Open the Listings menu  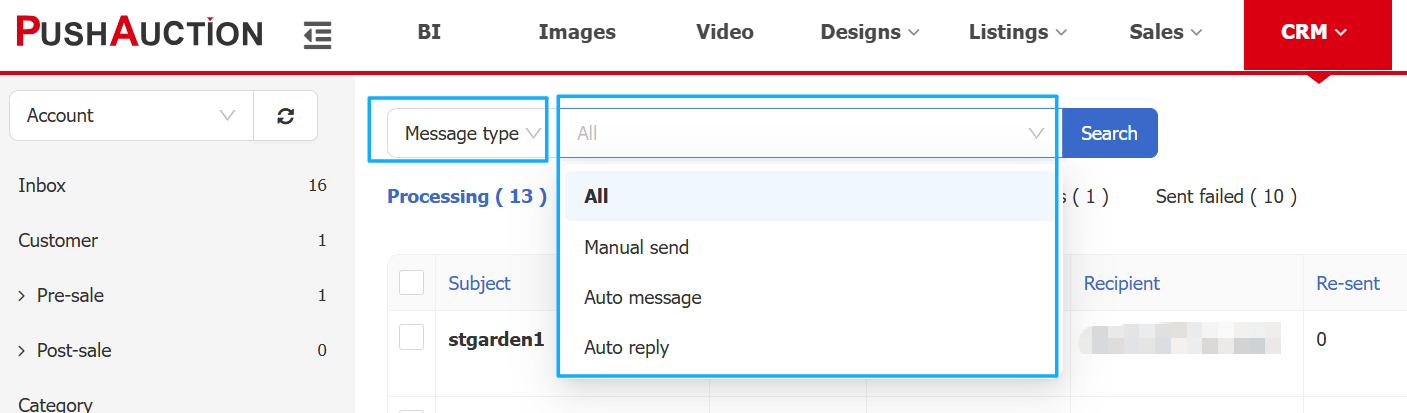tap(1017, 33)
